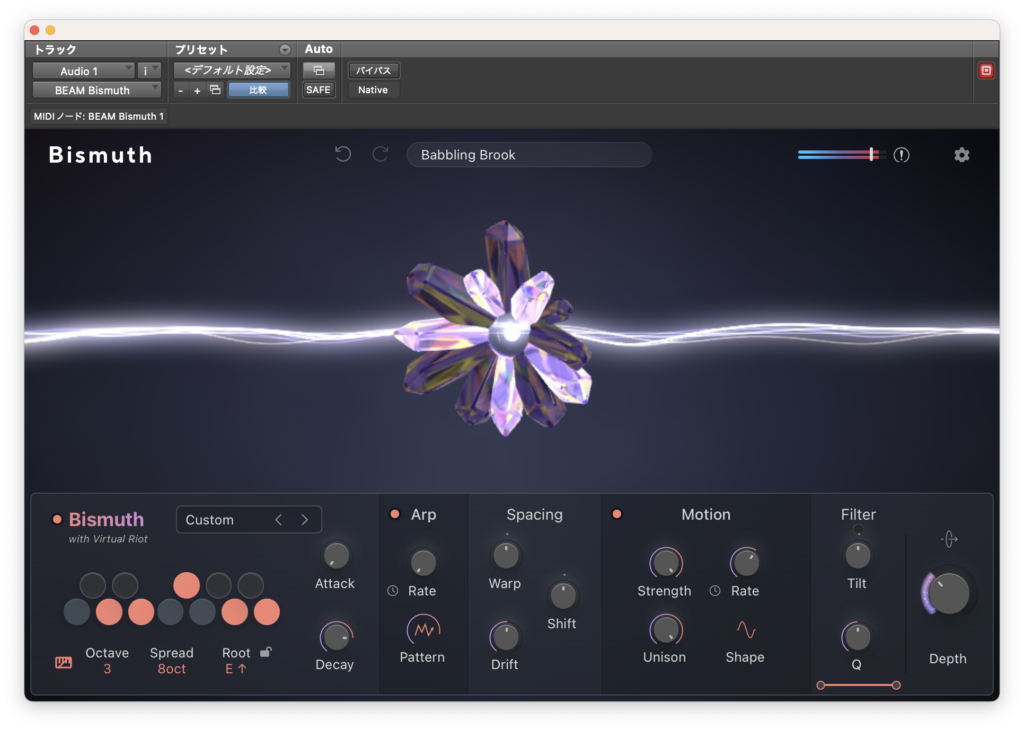This screenshot has height=730, width=1024.
Task: Click the exclamation info icon
Action: 901,155
